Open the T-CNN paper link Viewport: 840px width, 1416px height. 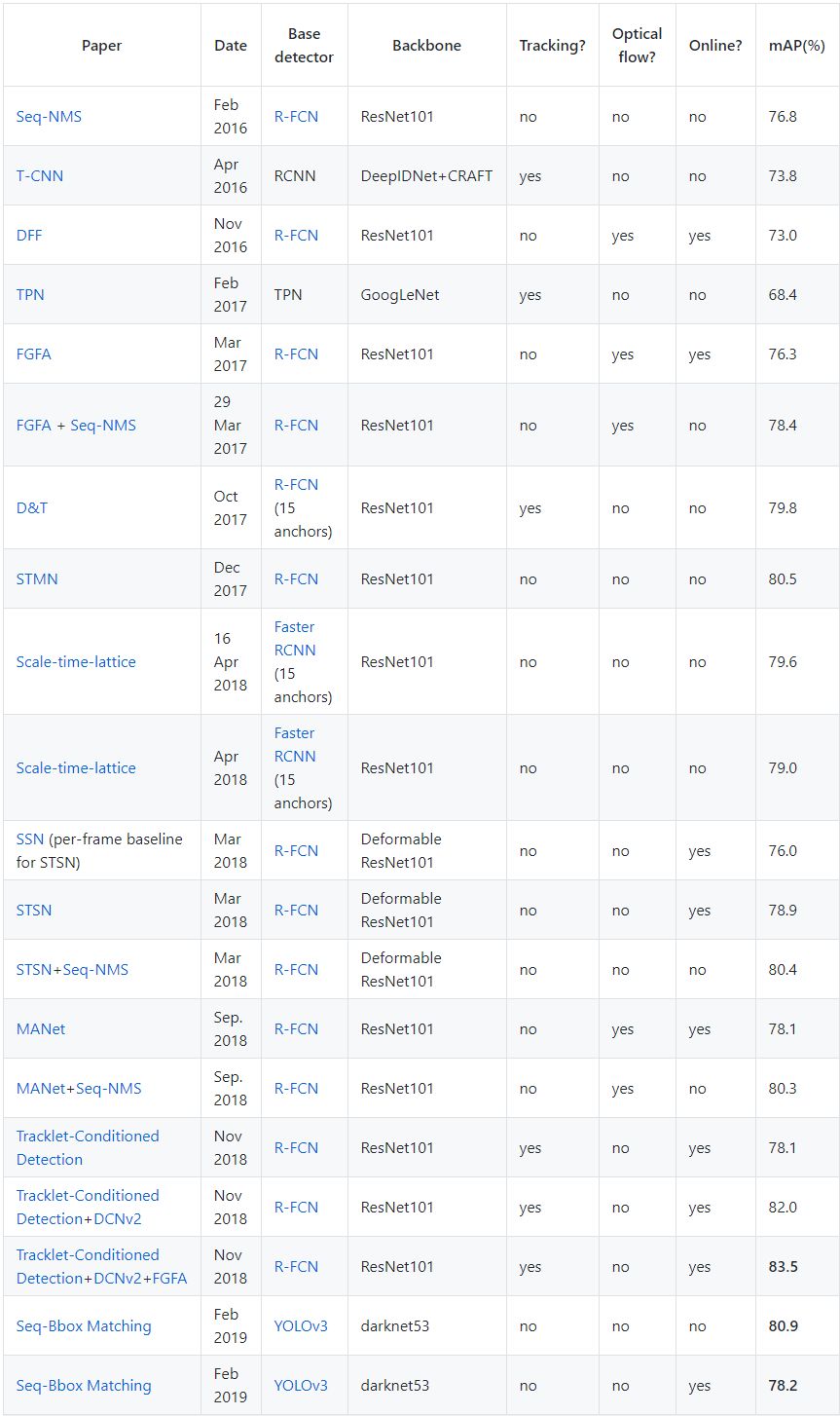[x=40, y=176]
